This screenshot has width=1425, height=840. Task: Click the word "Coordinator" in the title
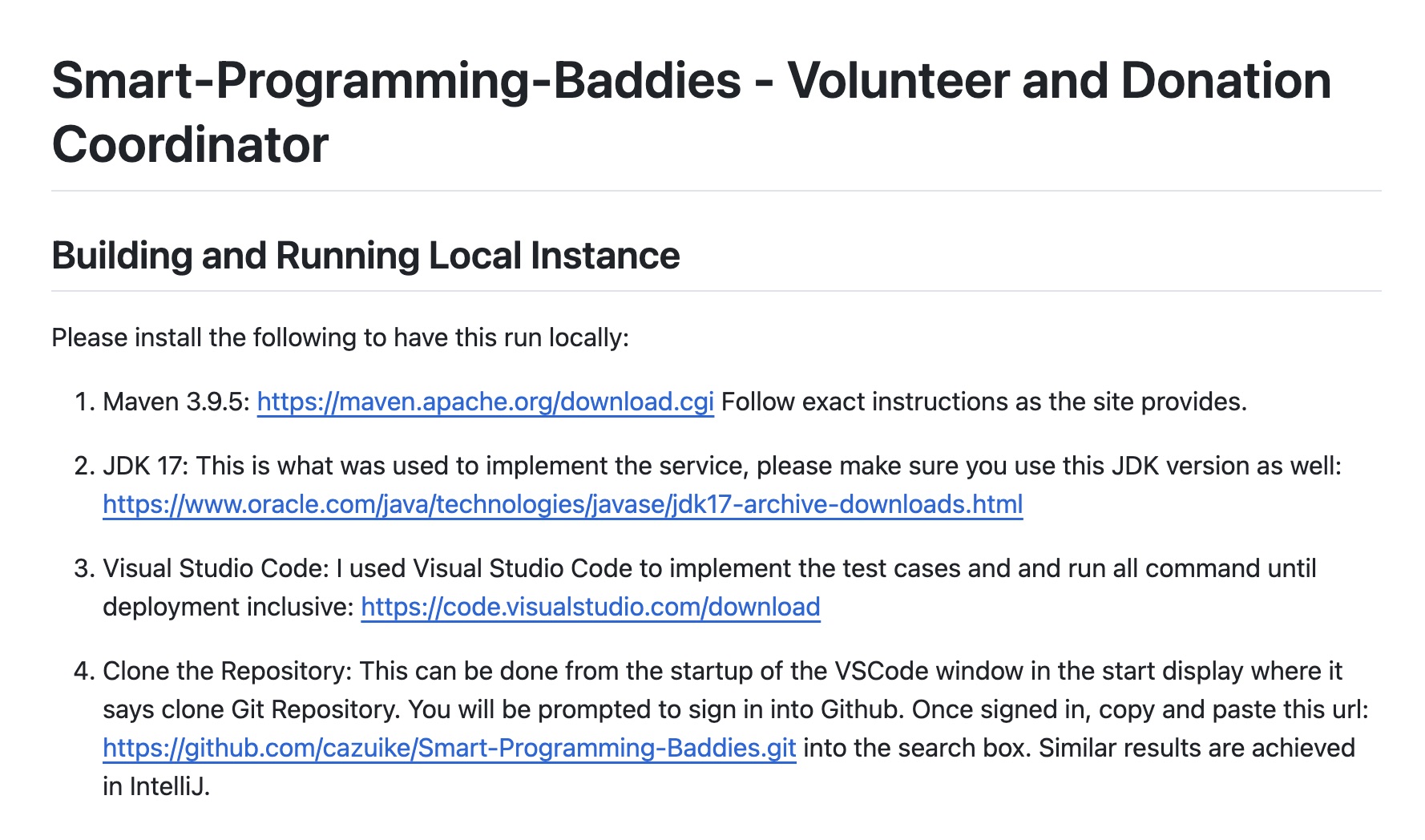pyautogui.click(x=190, y=145)
